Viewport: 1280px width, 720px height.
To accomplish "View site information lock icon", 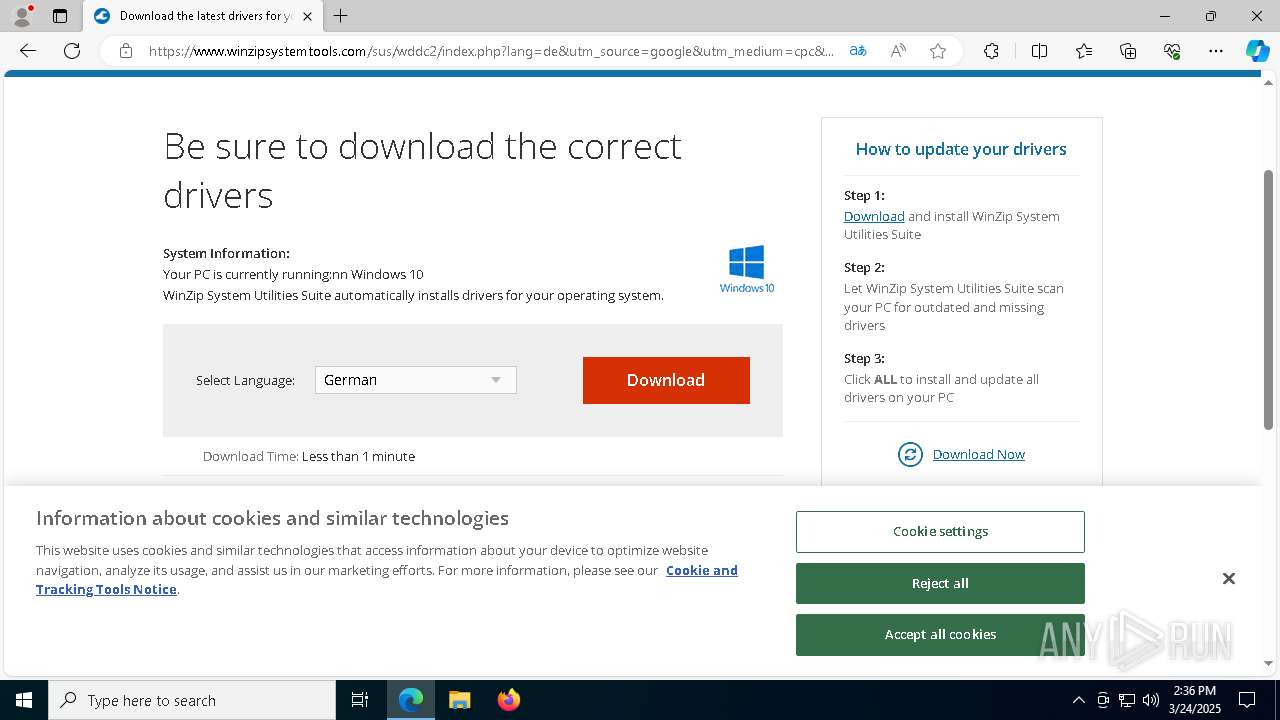I will (126, 51).
